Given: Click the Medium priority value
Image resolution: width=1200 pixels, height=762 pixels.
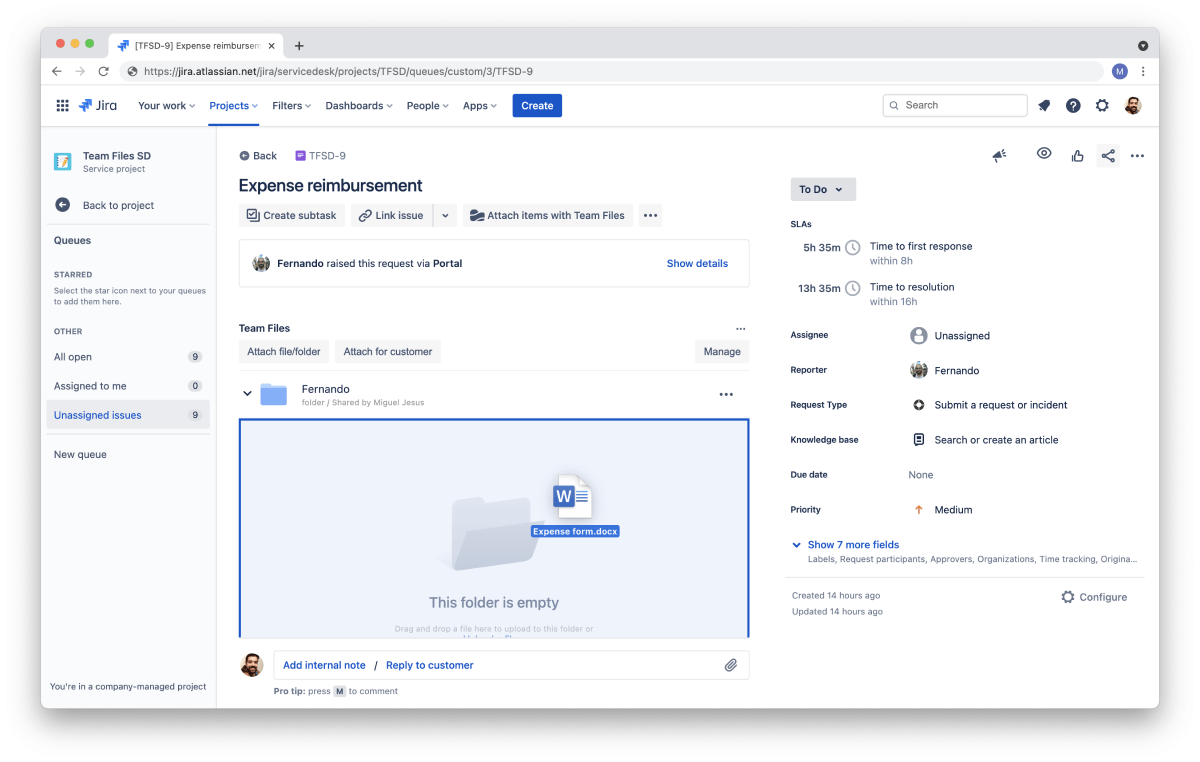Looking at the screenshot, I should coord(953,510).
